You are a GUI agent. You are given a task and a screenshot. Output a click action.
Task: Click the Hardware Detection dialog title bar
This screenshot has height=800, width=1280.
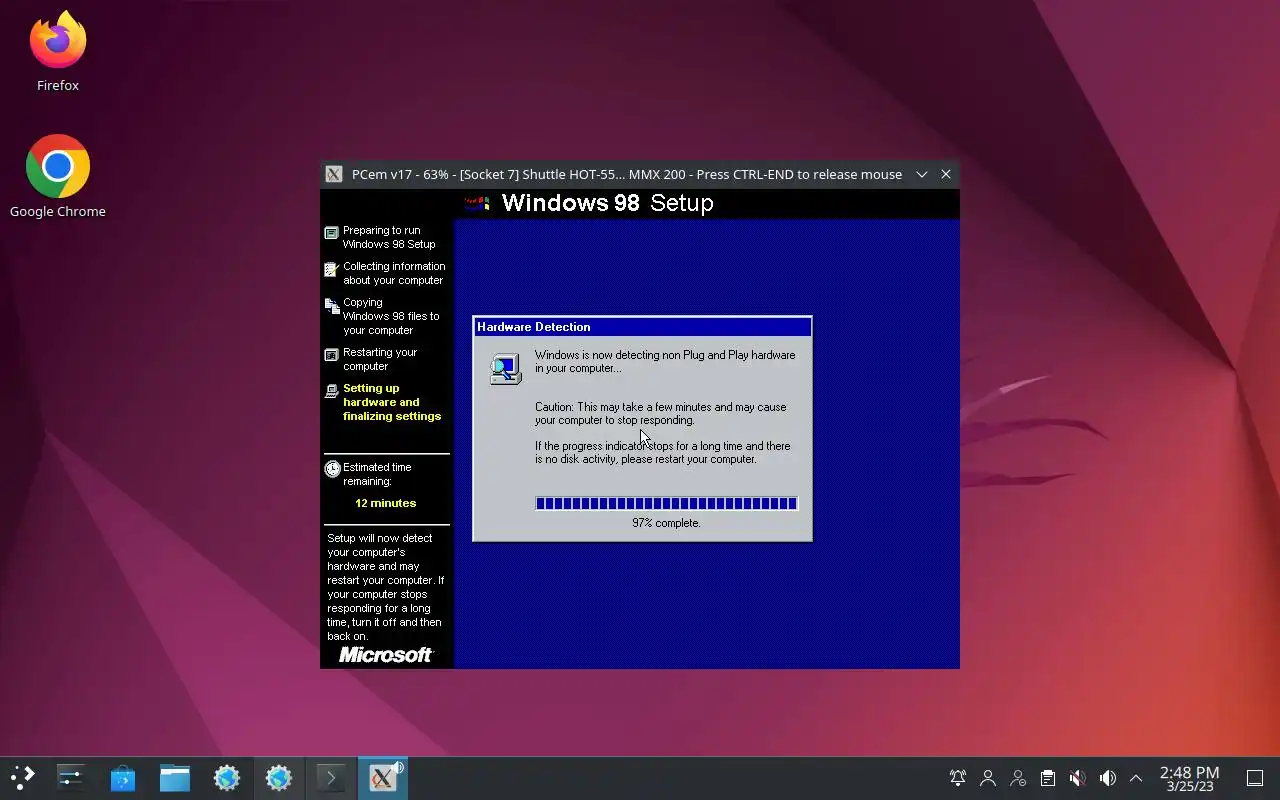tap(642, 327)
